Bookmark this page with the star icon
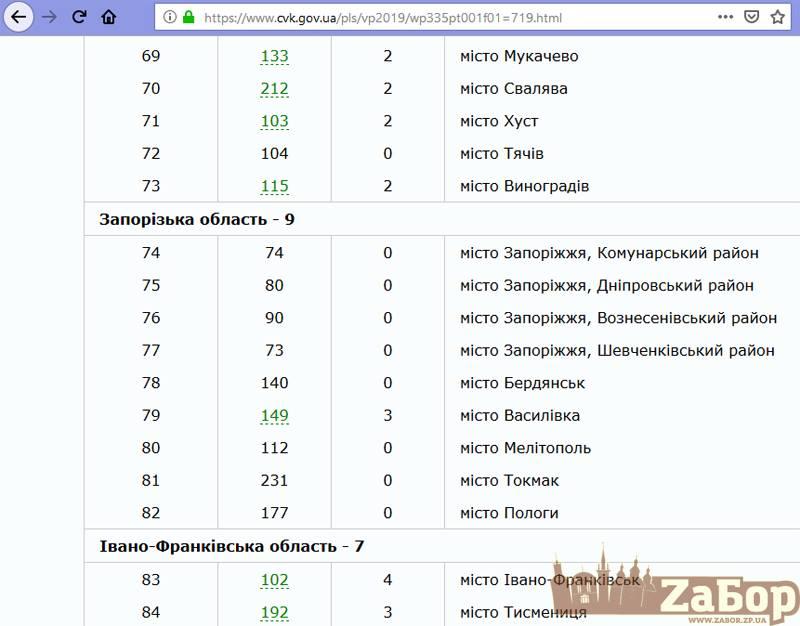800x626 pixels. click(x=778, y=17)
